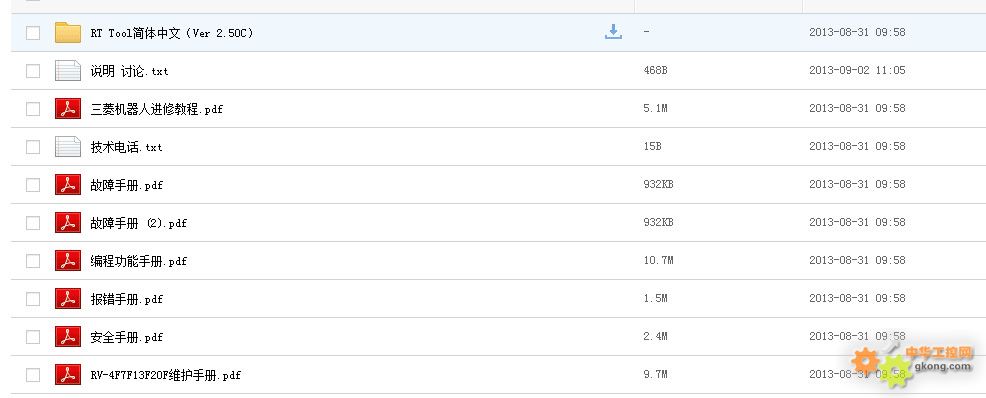This screenshot has width=986, height=398.
Task: Click the download icon for RT Tool folder
Action: coord(613,32)
